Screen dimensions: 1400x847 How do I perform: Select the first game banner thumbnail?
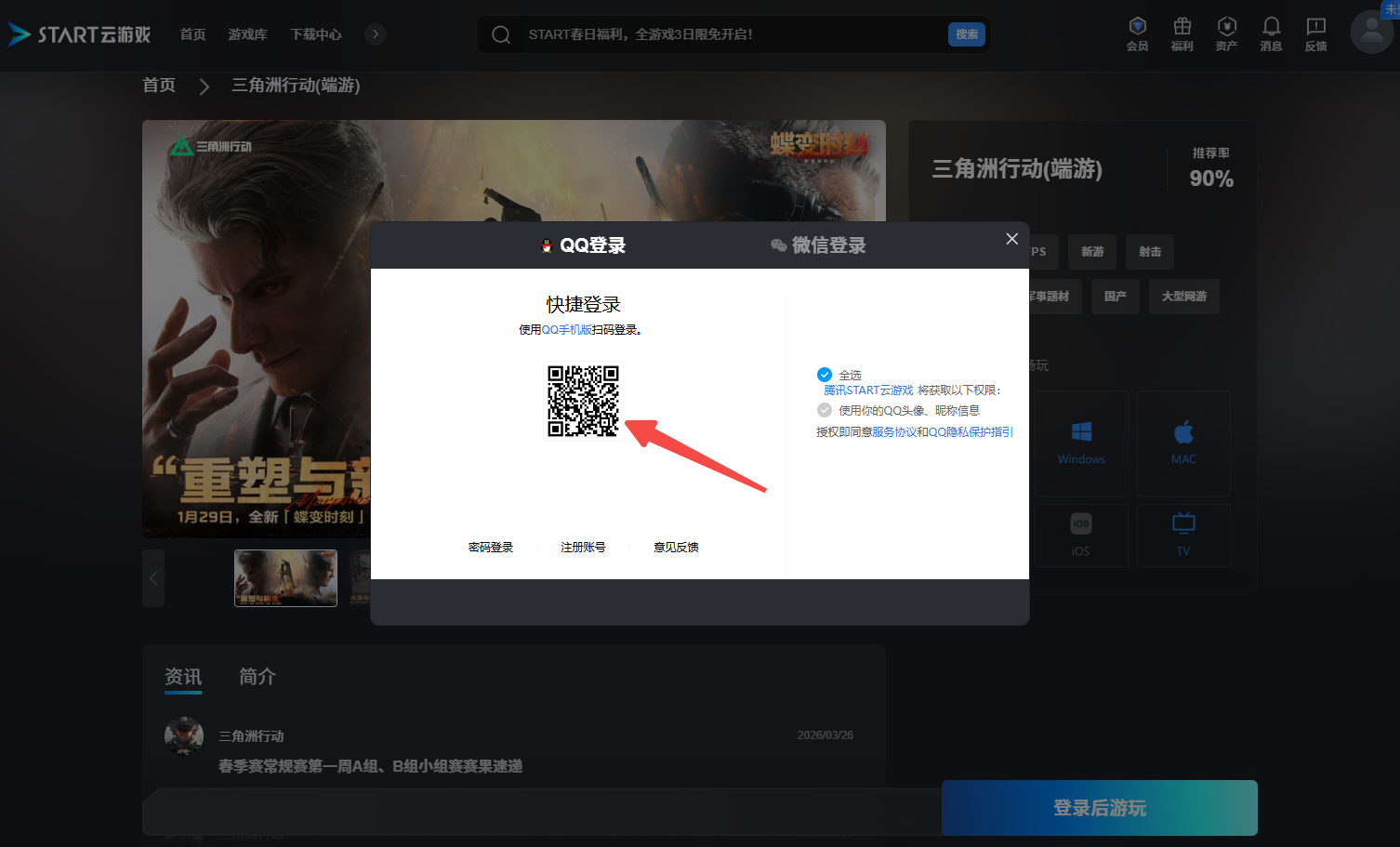pos(285,577)
